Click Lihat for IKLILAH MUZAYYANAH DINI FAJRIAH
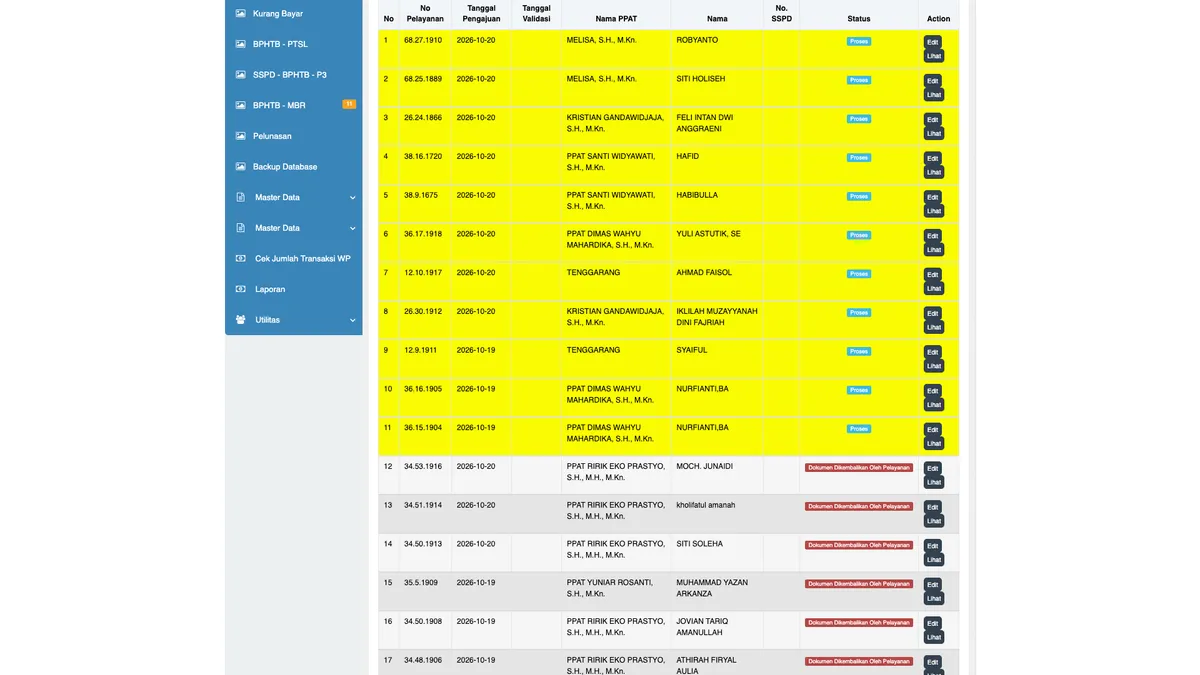 934,327
